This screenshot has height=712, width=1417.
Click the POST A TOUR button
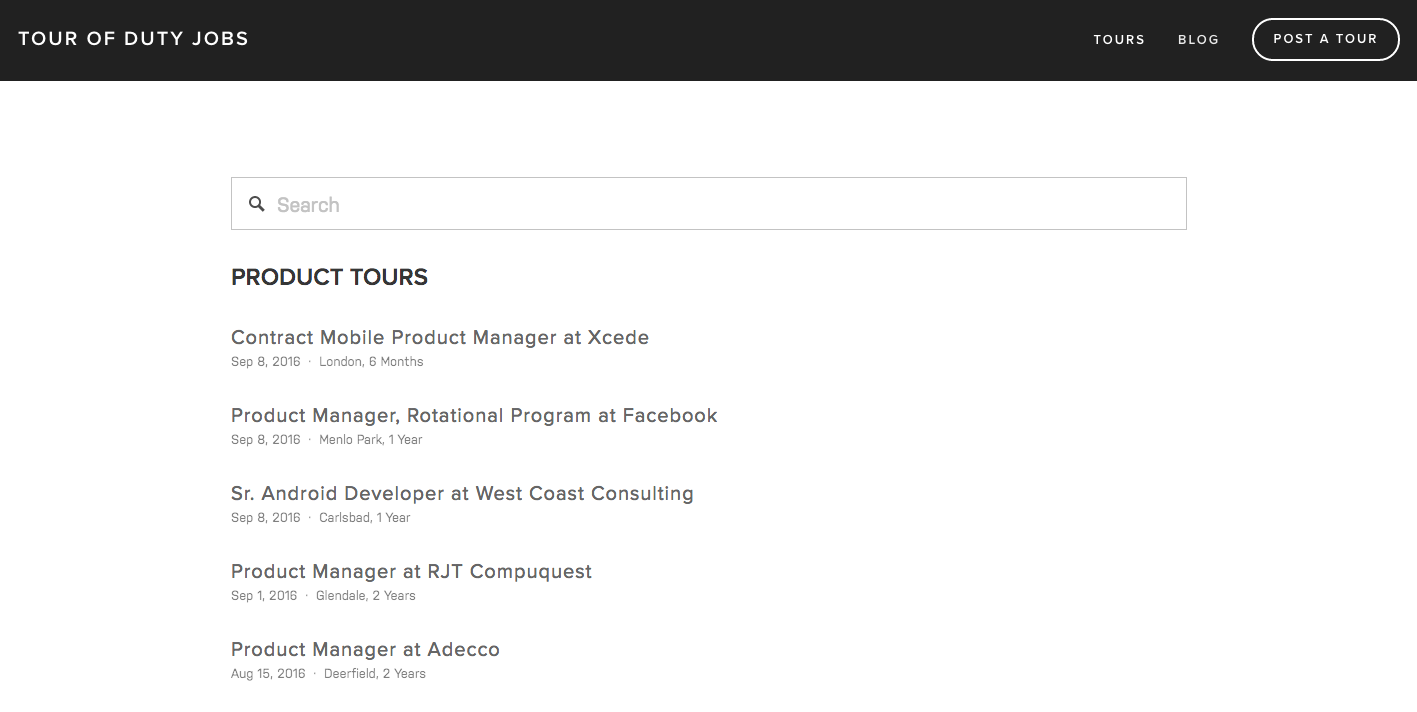point(1325,39)
